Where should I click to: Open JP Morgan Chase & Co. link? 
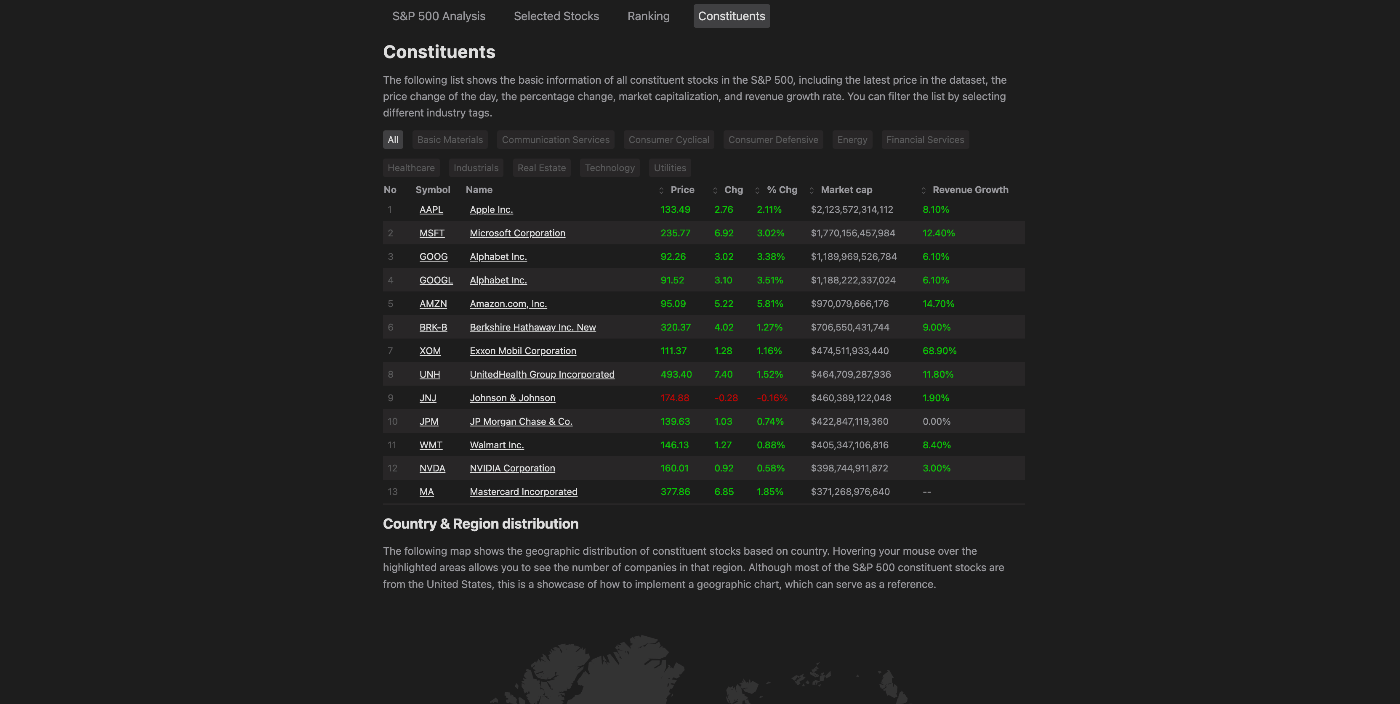pyautogui.click(x=521, y=421)
